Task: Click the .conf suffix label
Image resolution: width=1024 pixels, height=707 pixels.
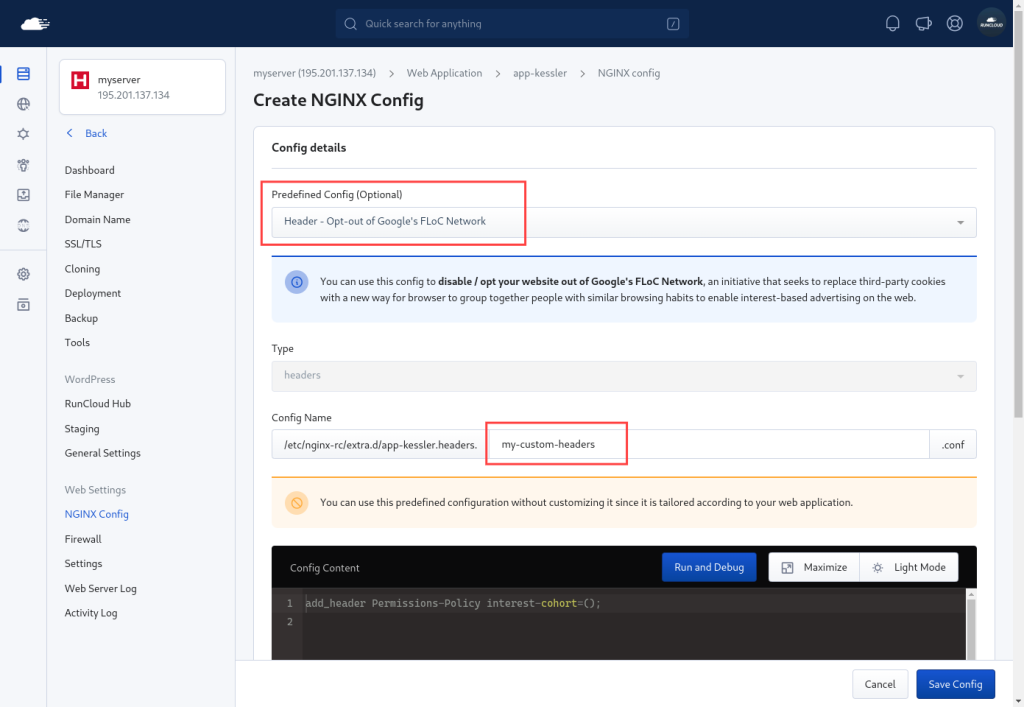Action: 953,445
